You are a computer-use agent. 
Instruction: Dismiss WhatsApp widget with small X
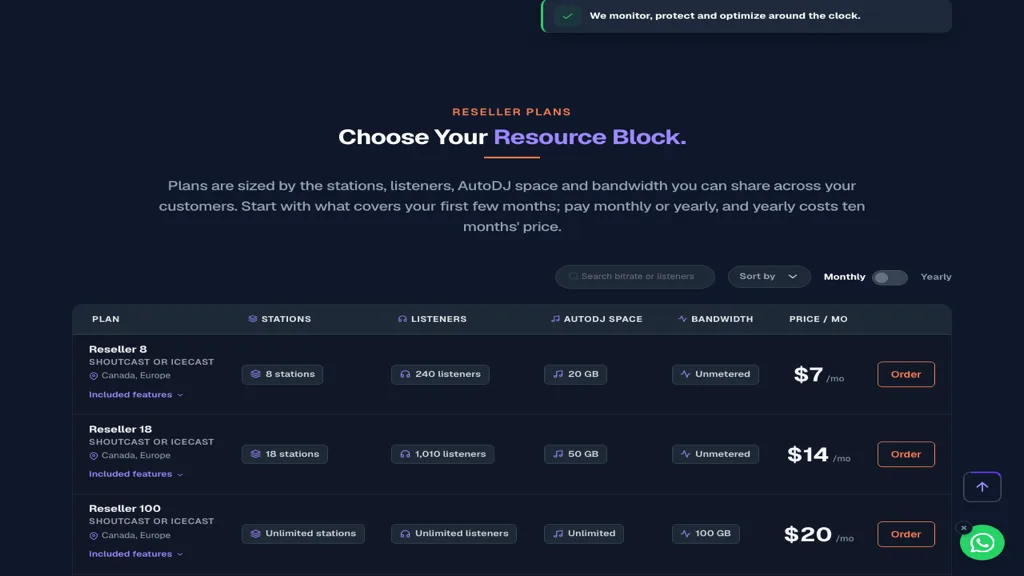pyautogui.click(x=963, y=528)
